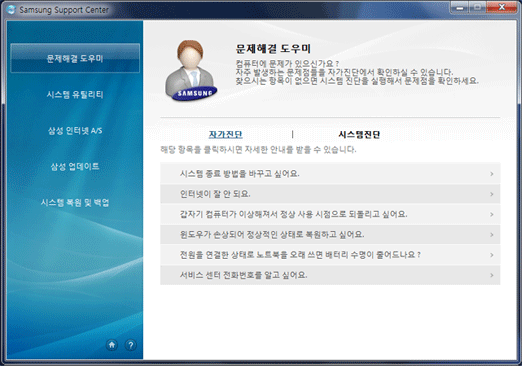Expand arrow on 윈도우가 손상되어 row

[492, 235]
